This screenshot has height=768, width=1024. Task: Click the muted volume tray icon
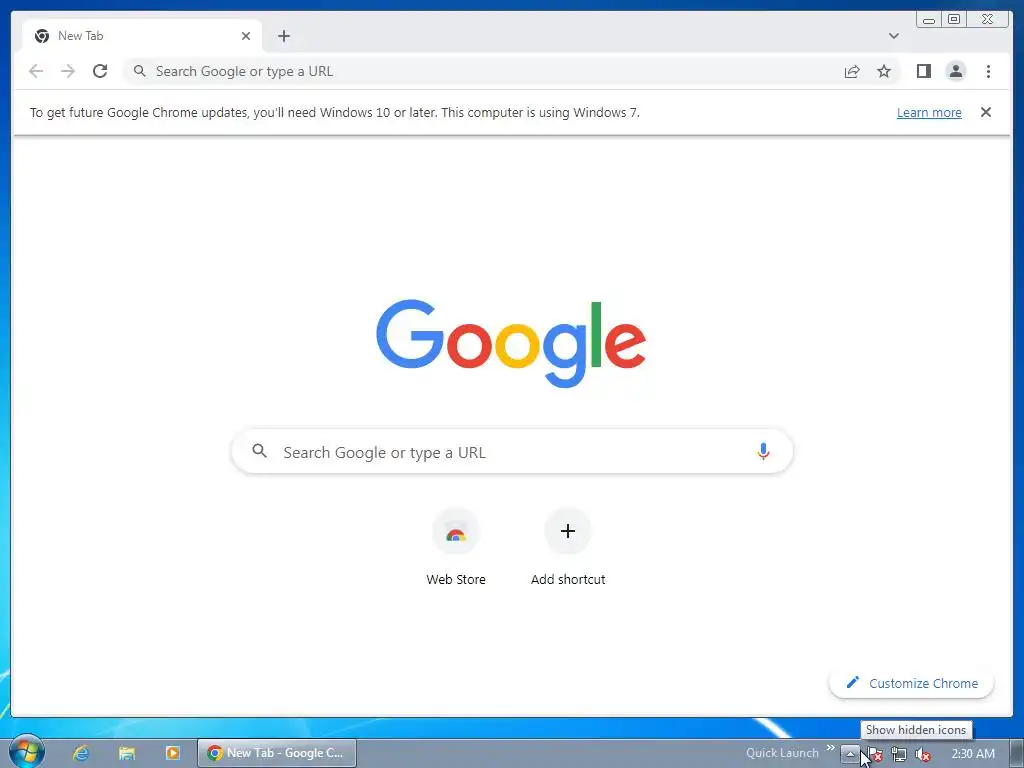tap(923, 754)
